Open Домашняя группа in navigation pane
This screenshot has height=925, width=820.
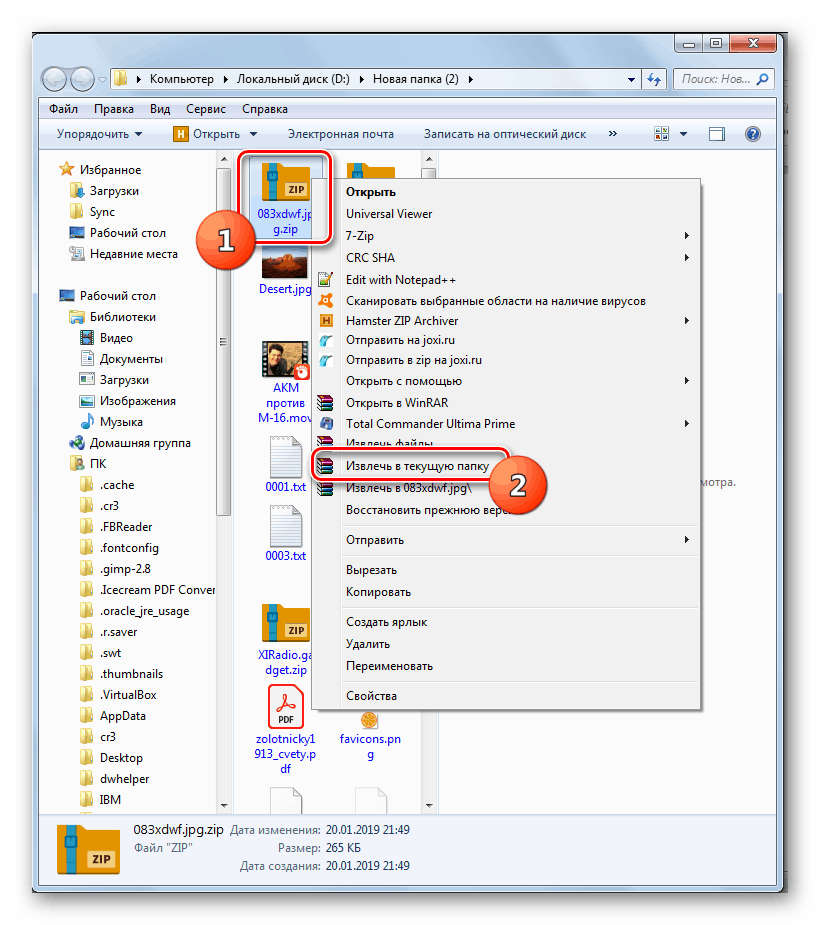click(140, 443)
